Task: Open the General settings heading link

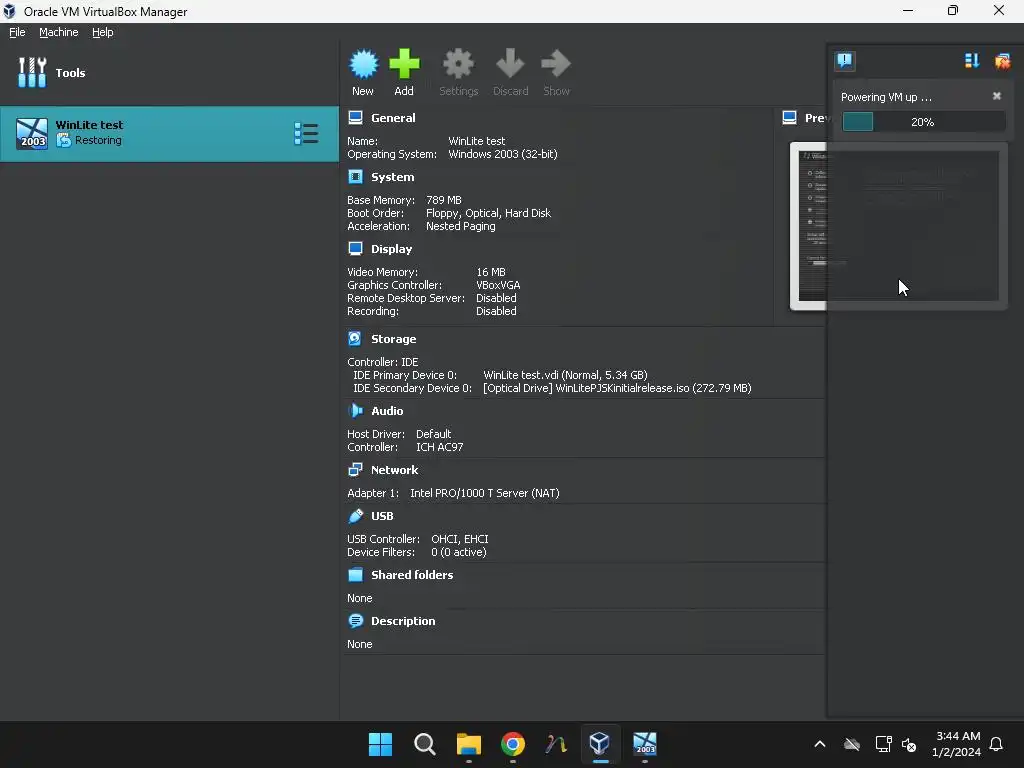Action: 393,118
